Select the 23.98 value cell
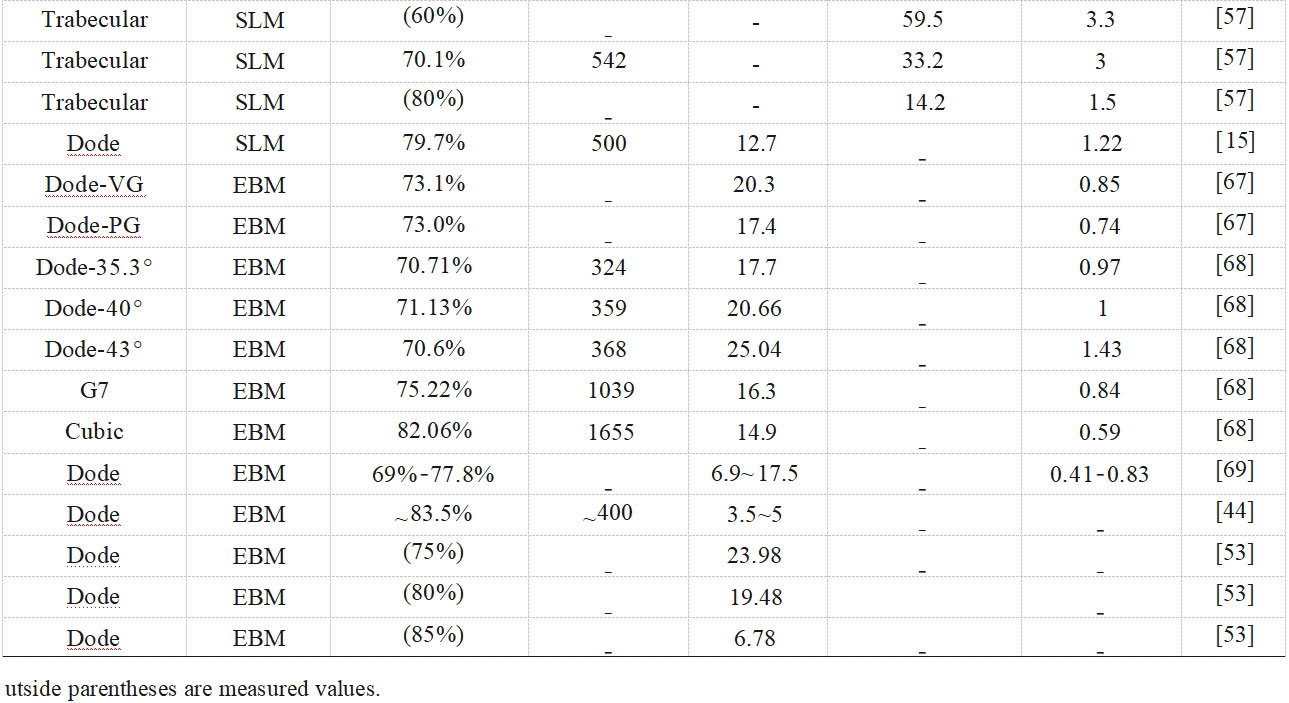Image resolution: width=1289 pixels, height=703 pixels. pos(755,555)
